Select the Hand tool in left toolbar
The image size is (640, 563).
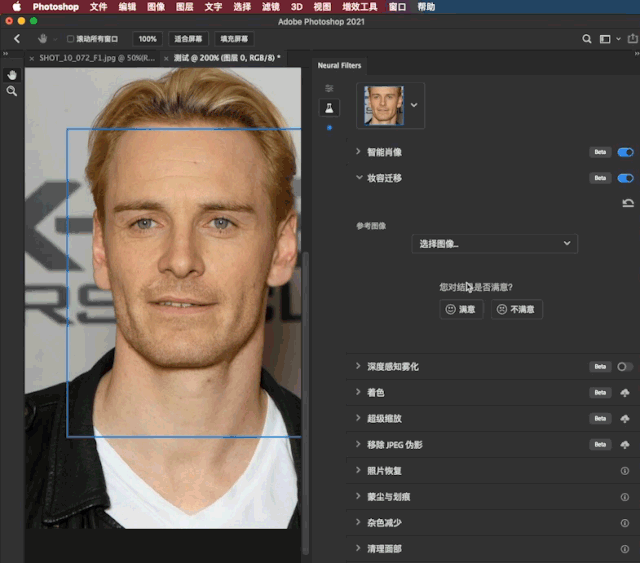pyautogui.click(x=12, y=75)
